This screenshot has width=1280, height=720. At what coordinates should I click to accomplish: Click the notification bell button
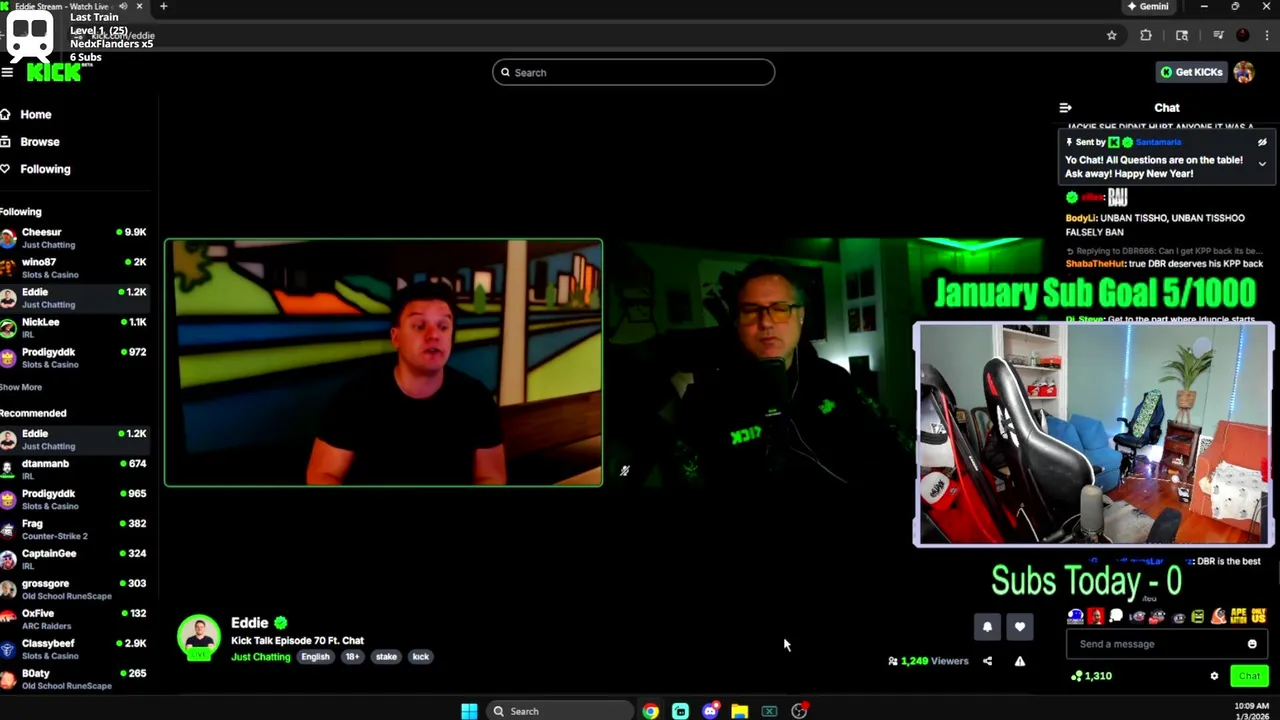(x=987, y=627)
